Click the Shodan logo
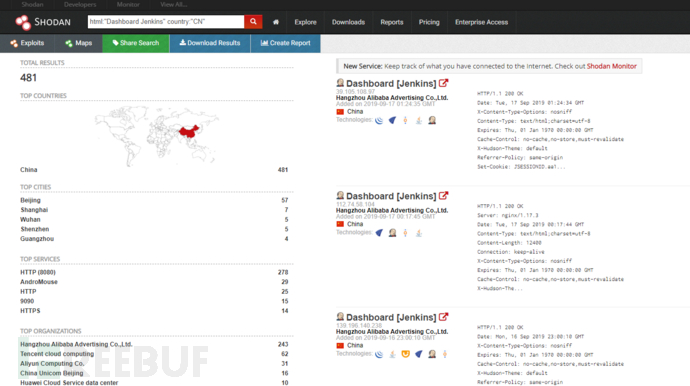Screen dimensions: 690x386 pyautogui.click(x=43, y=22)
